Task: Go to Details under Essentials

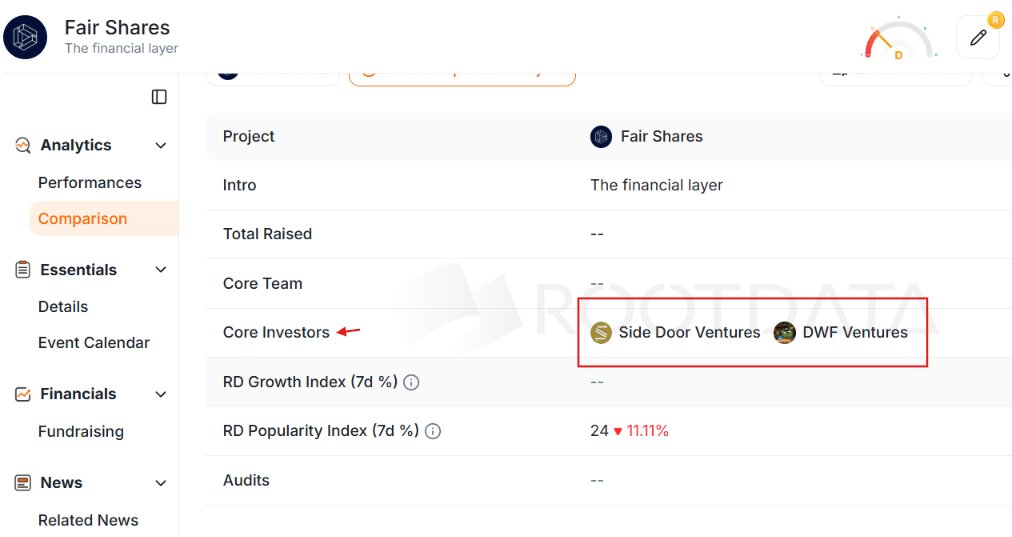Action: (x=63, y=307)
